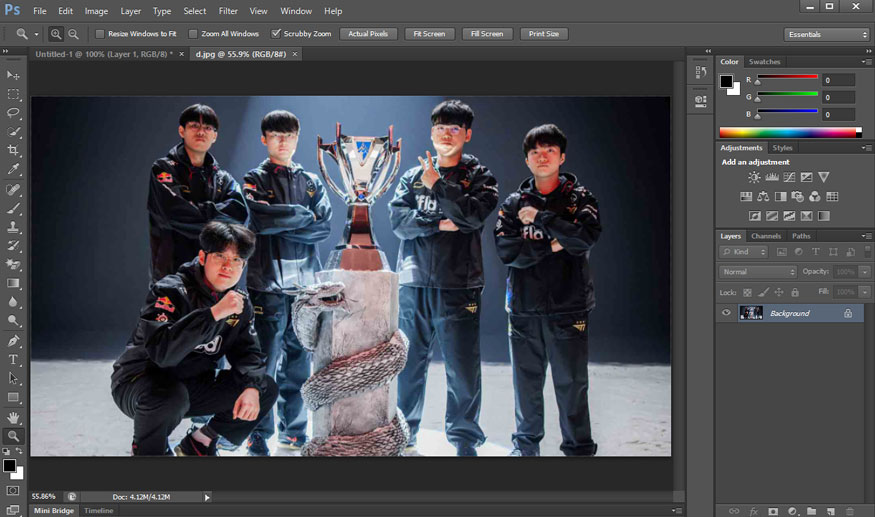This screenshot has width=875, height=517.
Task: Switch to the Swatches tab
Action: (x=764, y=62)
